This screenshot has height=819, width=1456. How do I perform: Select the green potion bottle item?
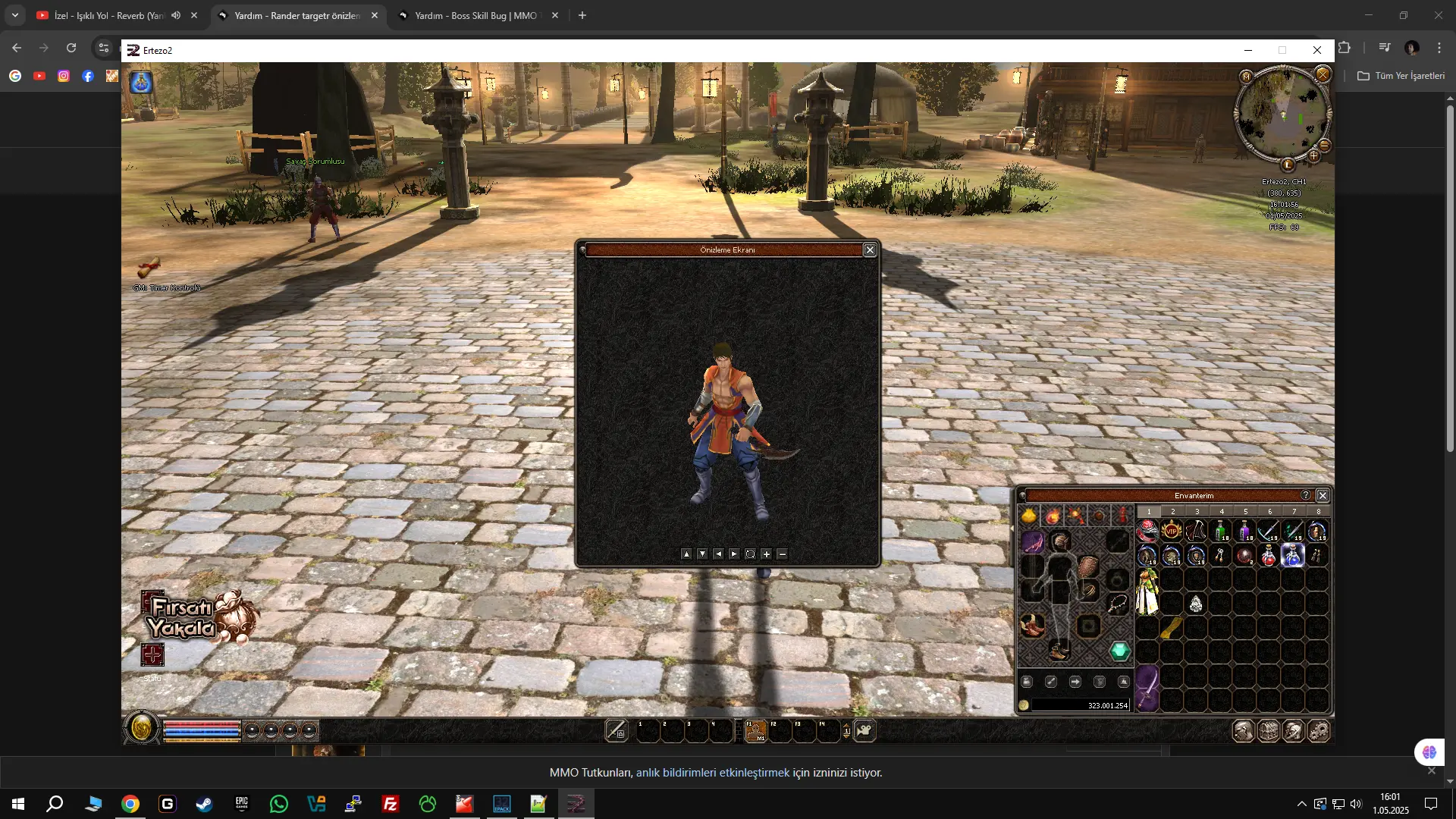coord(1220,531)
